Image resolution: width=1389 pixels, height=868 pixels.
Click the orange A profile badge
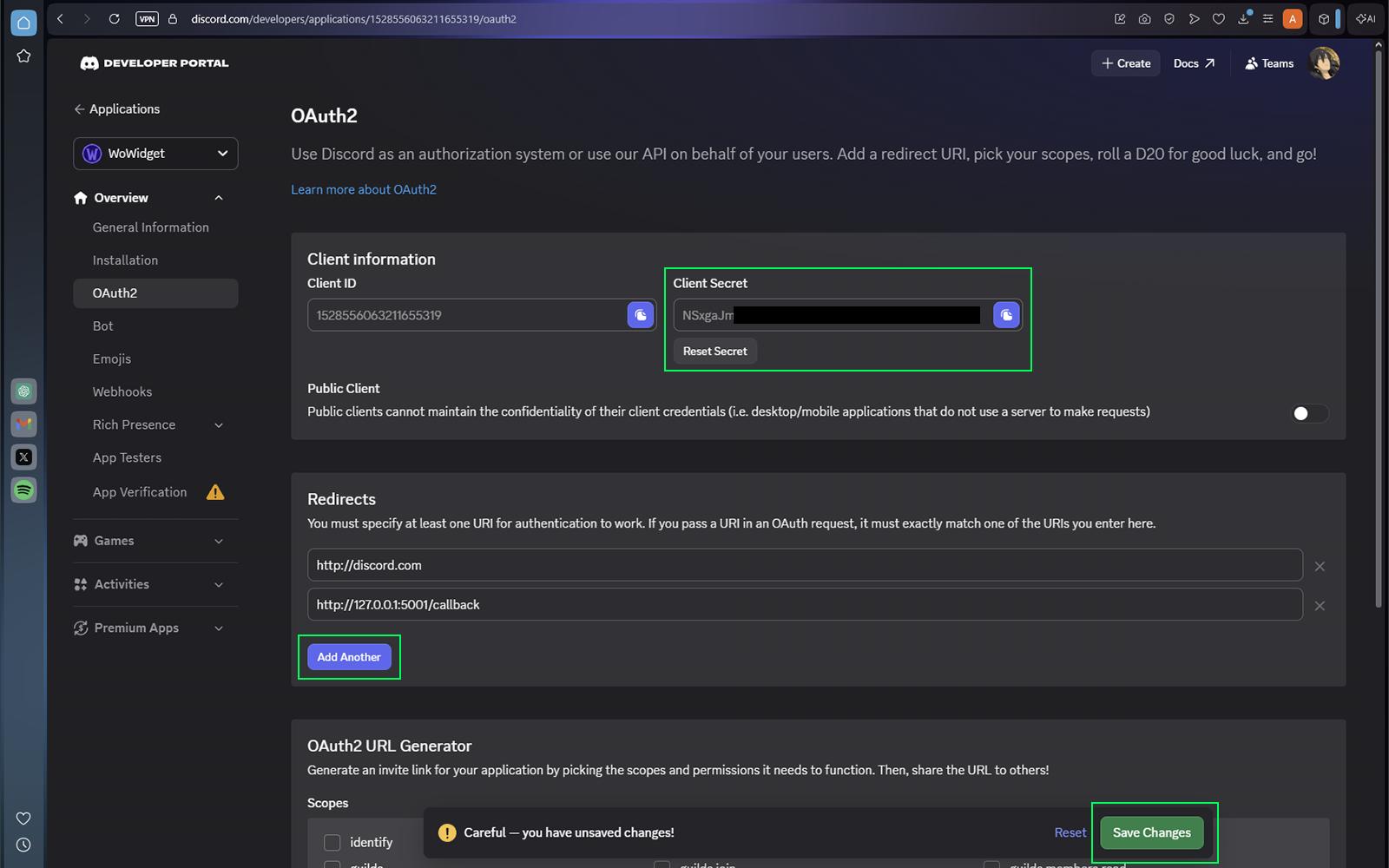[1293, 18]
